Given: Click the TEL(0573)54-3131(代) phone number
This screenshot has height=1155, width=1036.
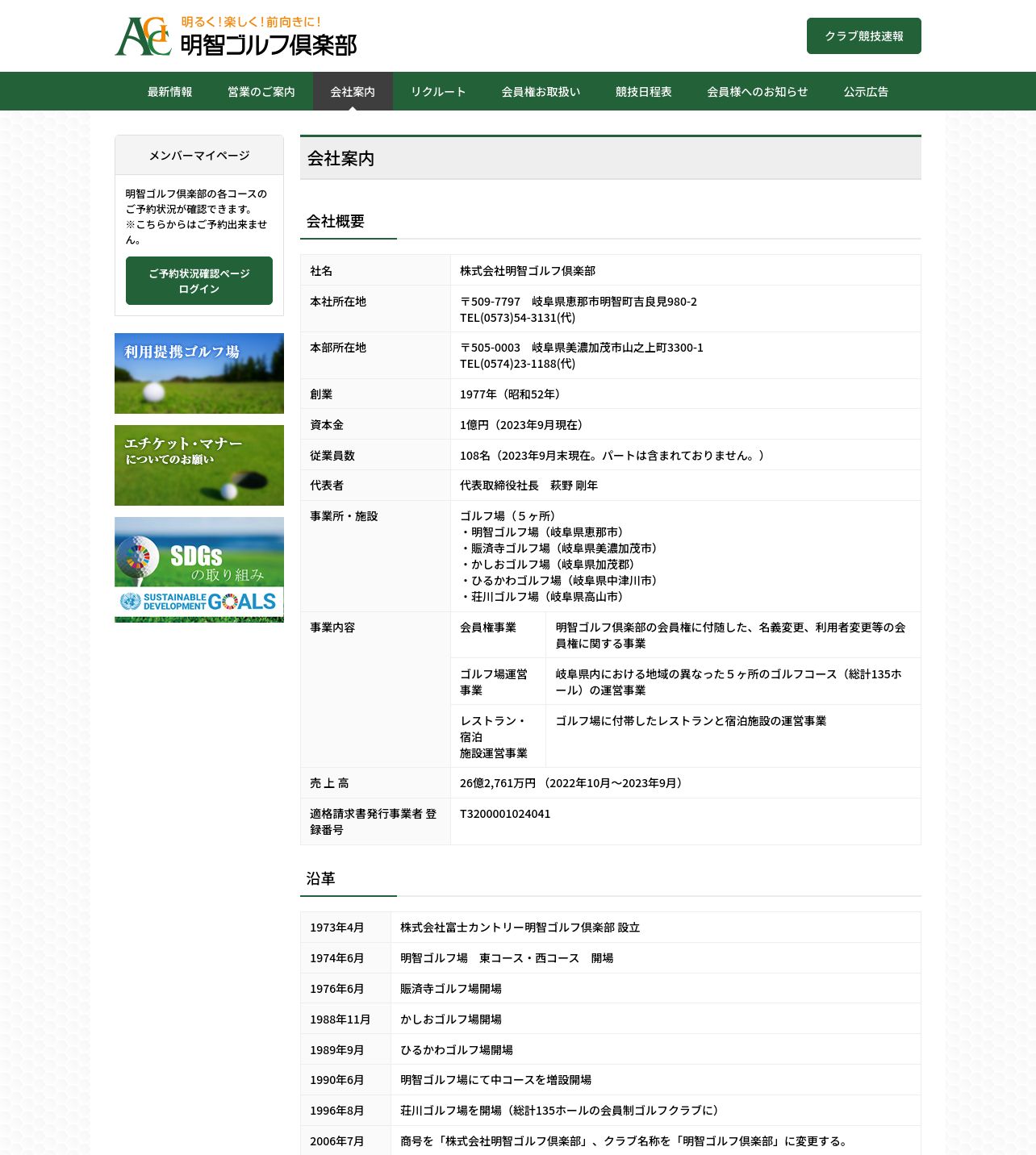Looking at the screenshot, I should 518,318.
